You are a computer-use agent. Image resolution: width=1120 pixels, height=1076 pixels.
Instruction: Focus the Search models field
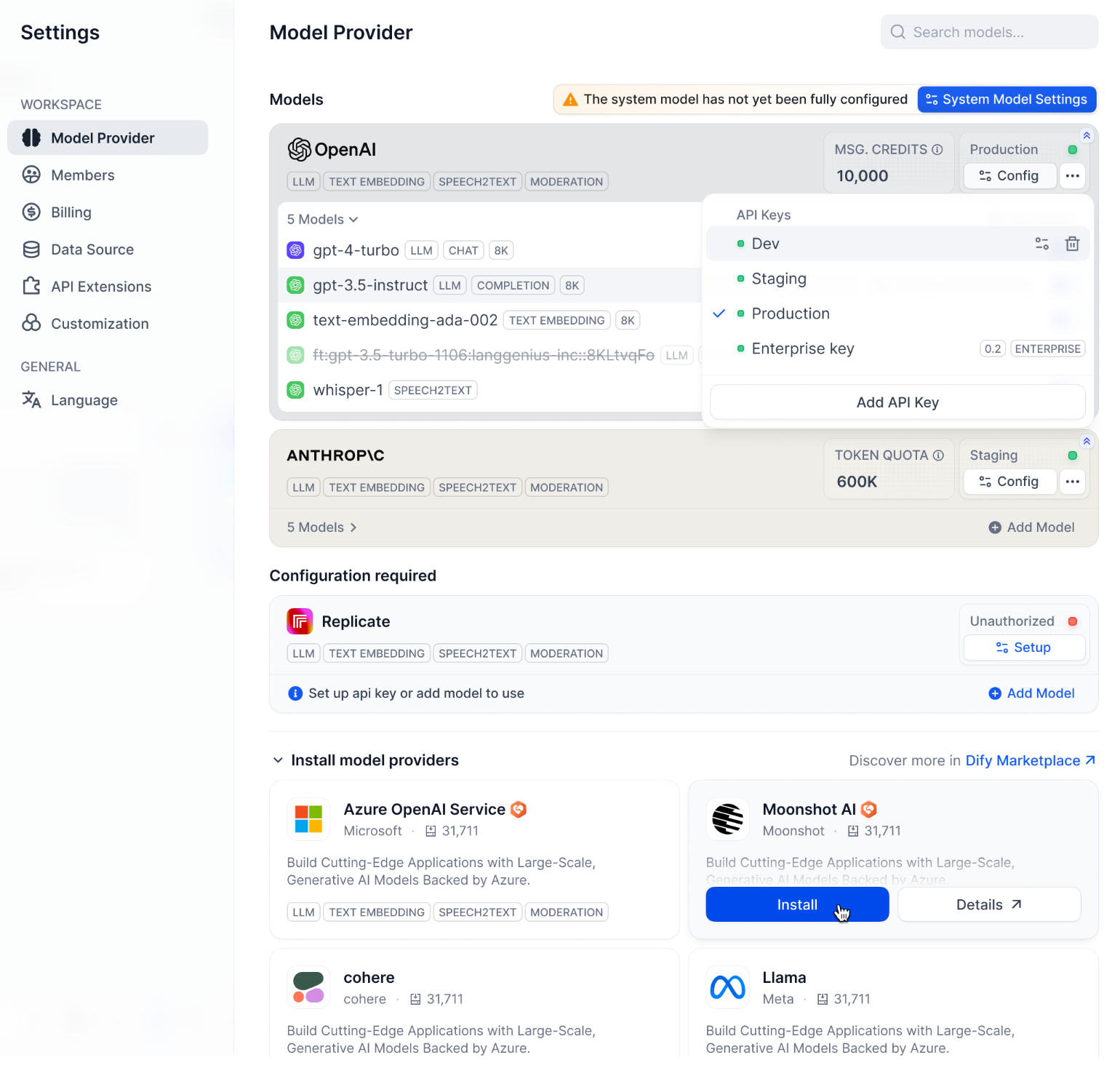(x=989, y=32)
